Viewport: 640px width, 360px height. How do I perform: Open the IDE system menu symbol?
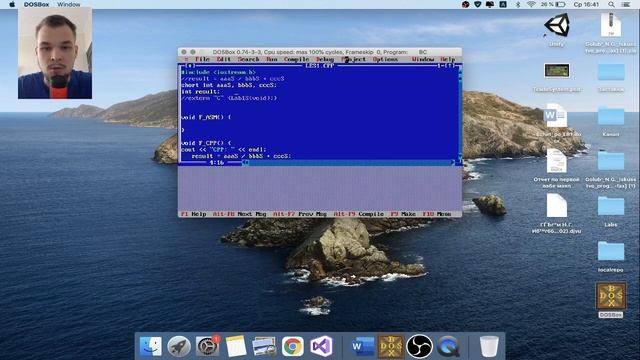pos(186,59)
